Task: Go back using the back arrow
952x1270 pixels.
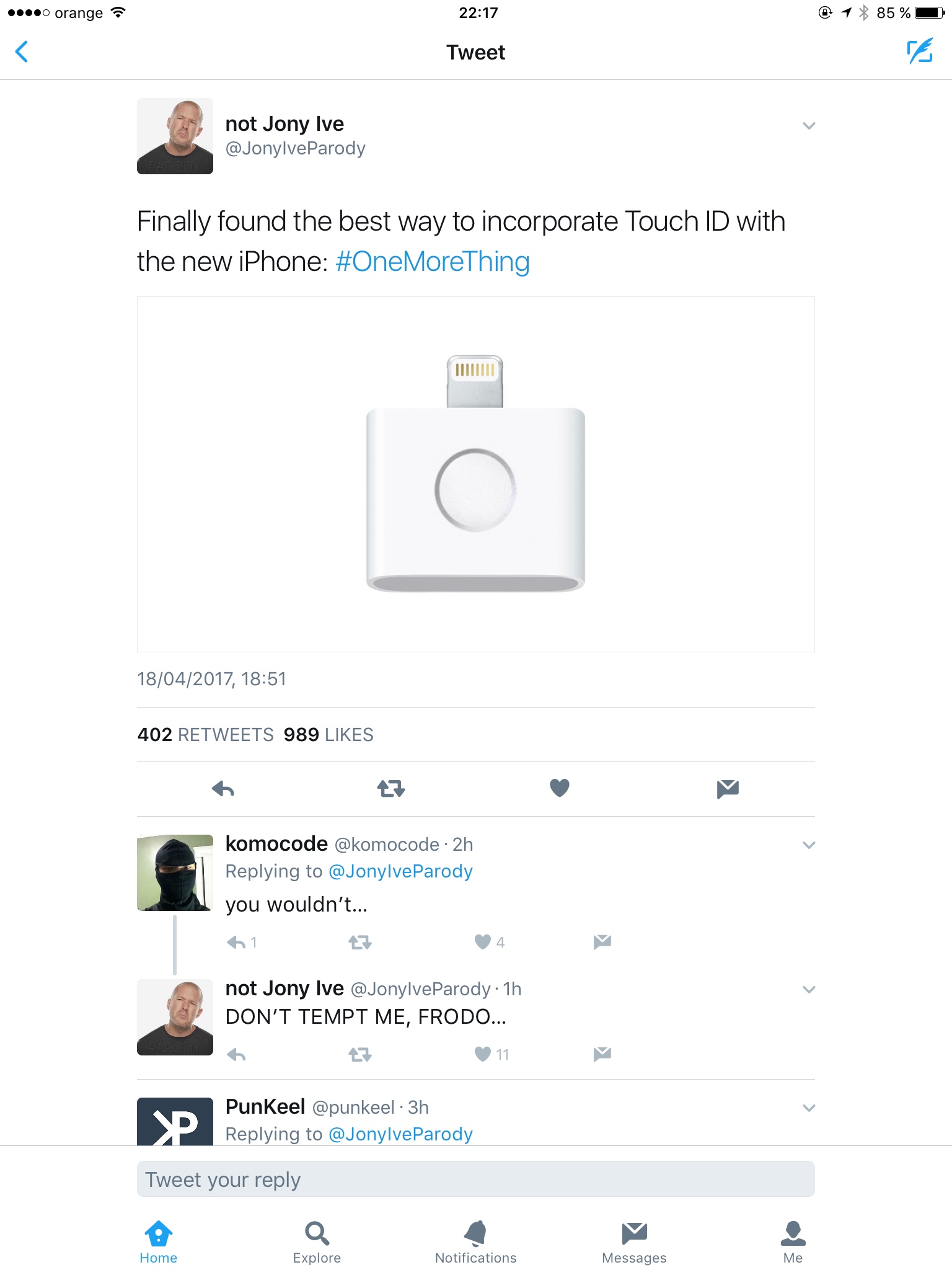Action: click(22, 51)
